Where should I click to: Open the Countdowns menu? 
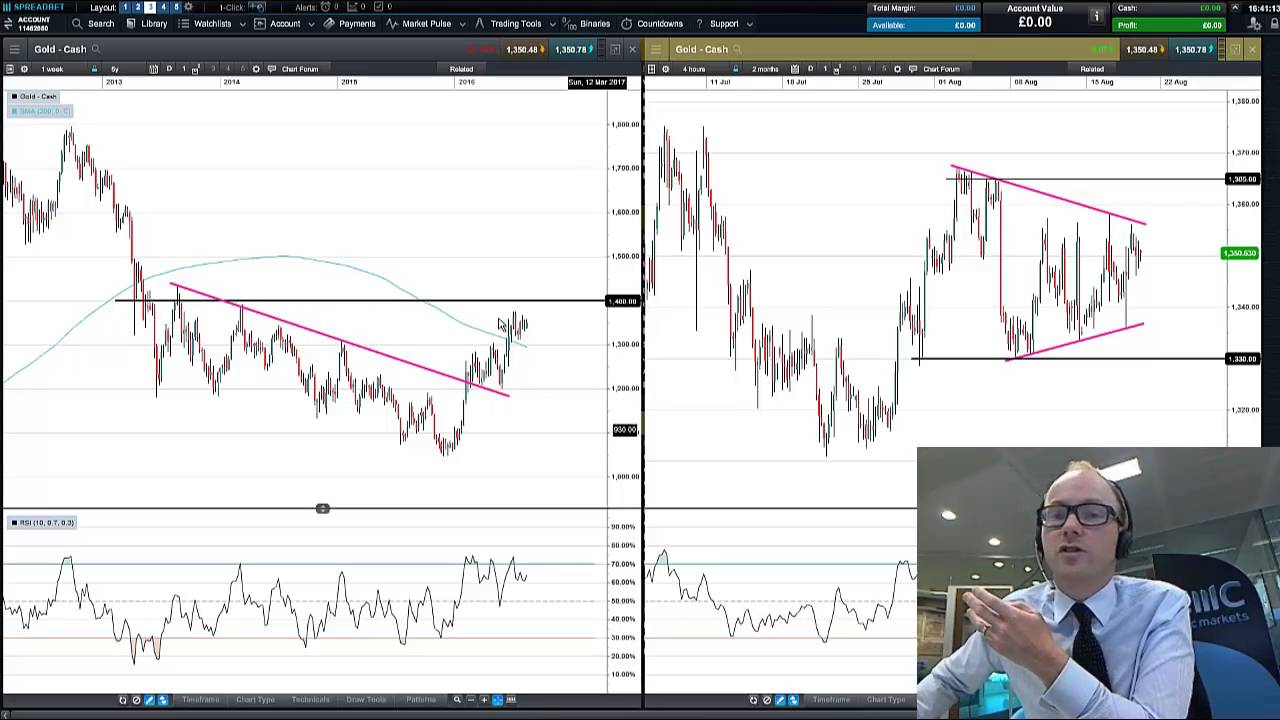coord(652,24)
